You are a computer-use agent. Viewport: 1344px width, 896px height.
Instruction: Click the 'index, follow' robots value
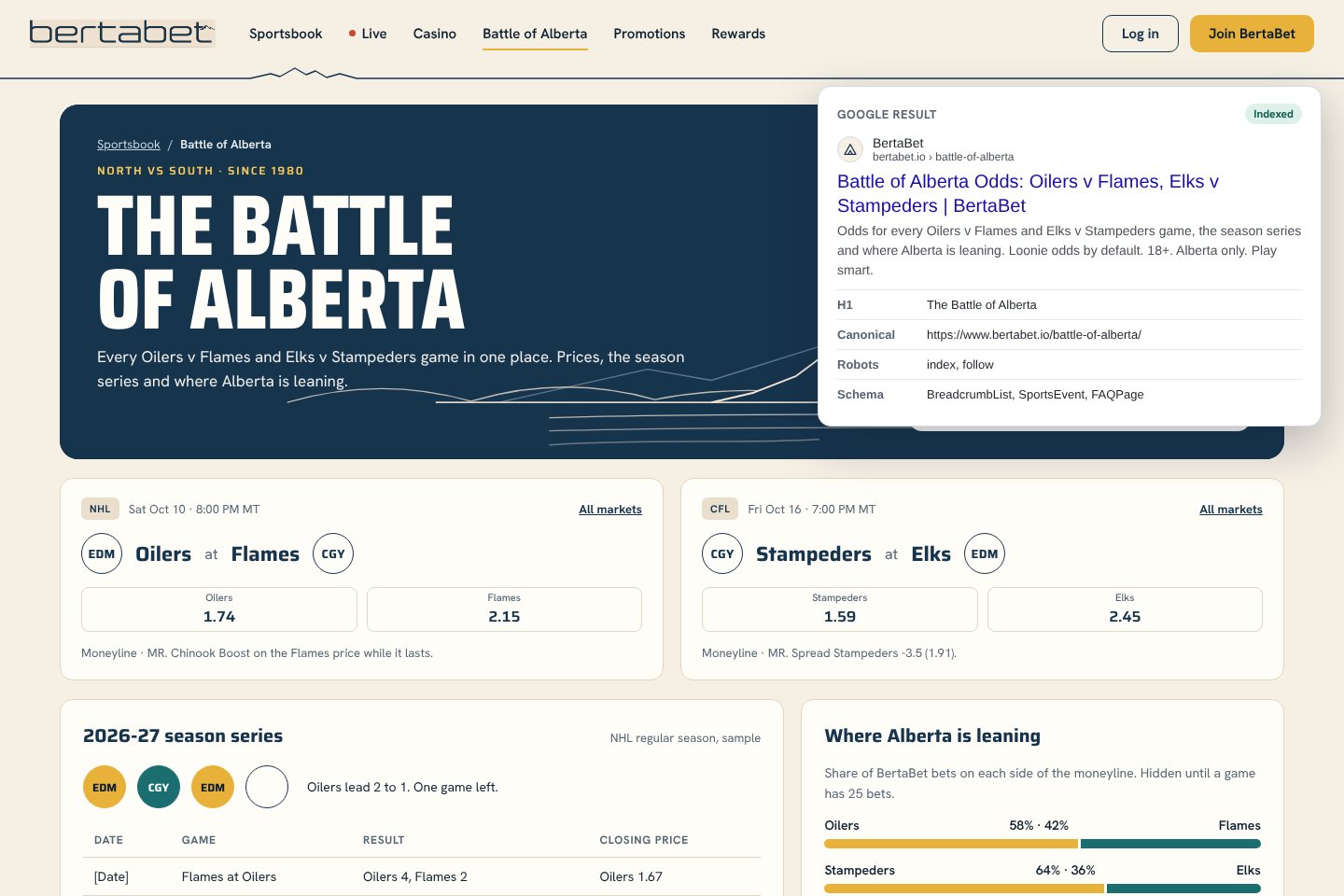click(960, 365)
